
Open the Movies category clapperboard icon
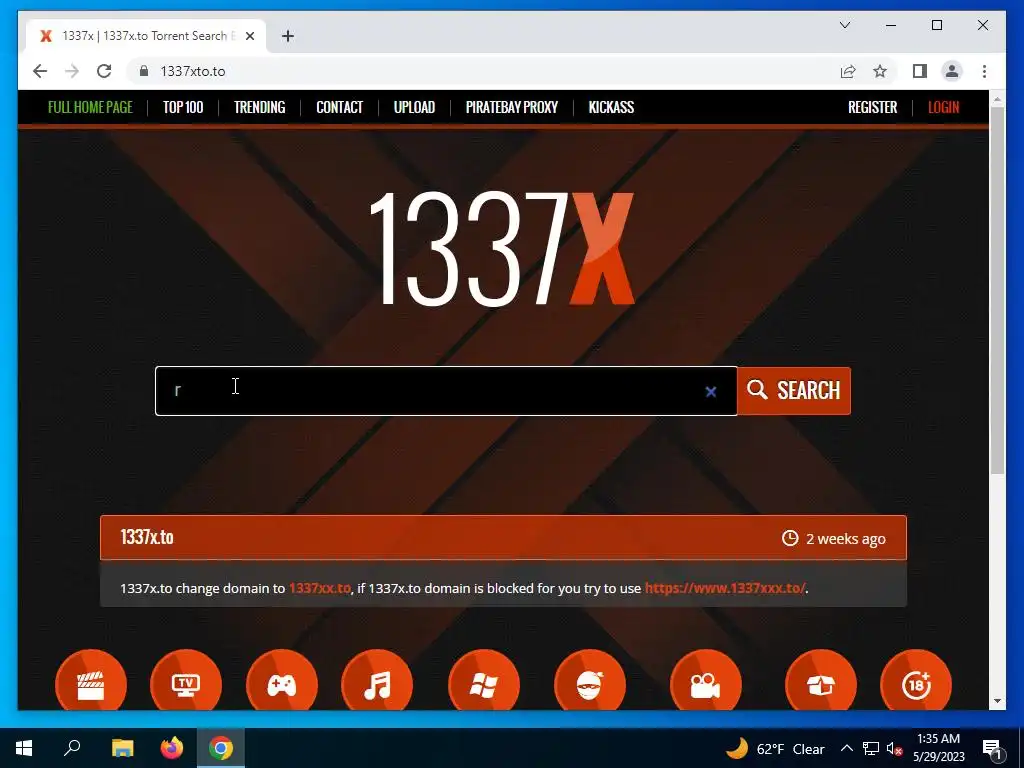[91, 680]
